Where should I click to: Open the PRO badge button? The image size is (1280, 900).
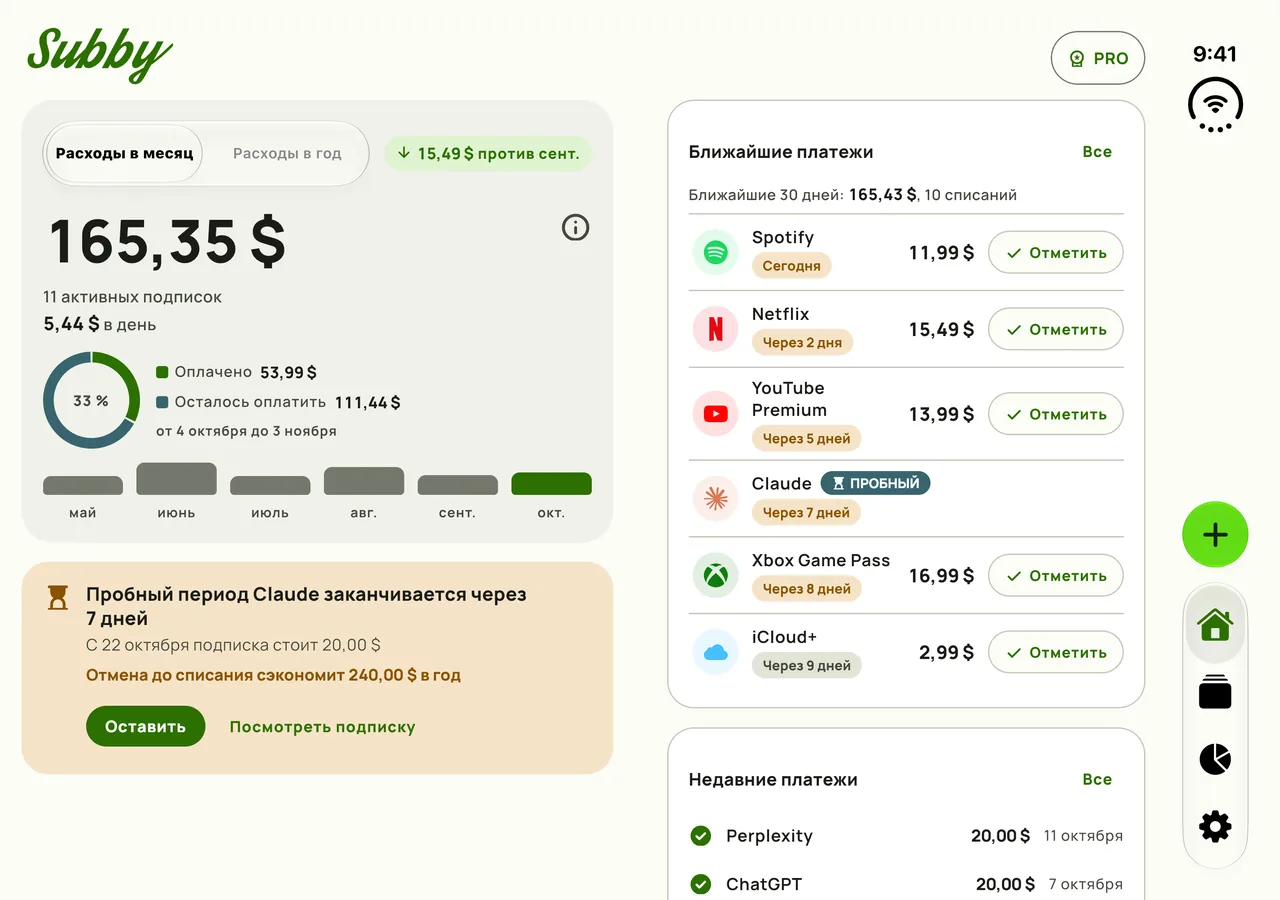tap(1098, 58)
